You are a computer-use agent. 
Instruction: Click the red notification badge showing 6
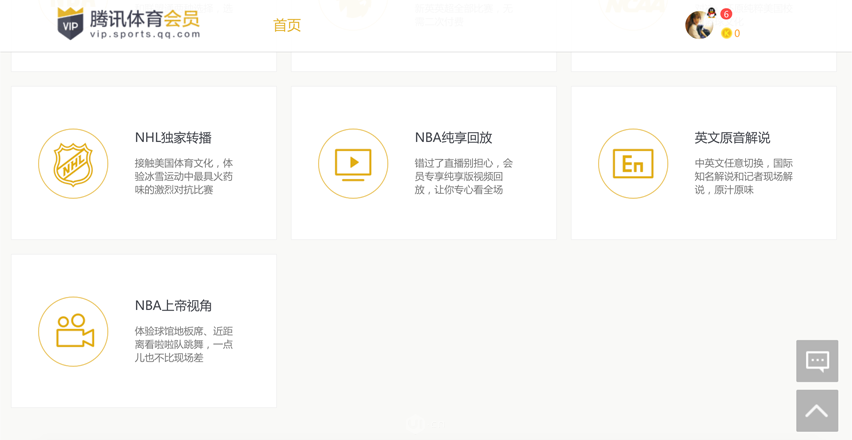coord(726,14)
